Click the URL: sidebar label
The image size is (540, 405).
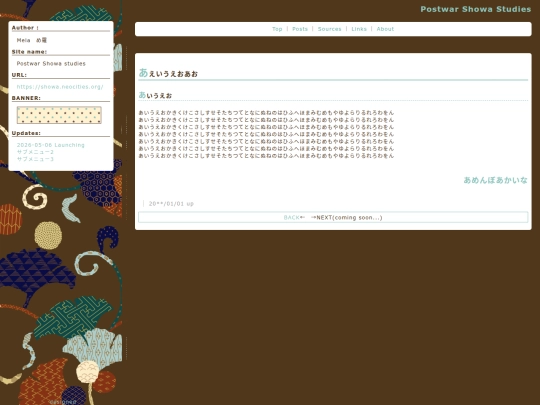pyautogui.click(x=19, y=75)
